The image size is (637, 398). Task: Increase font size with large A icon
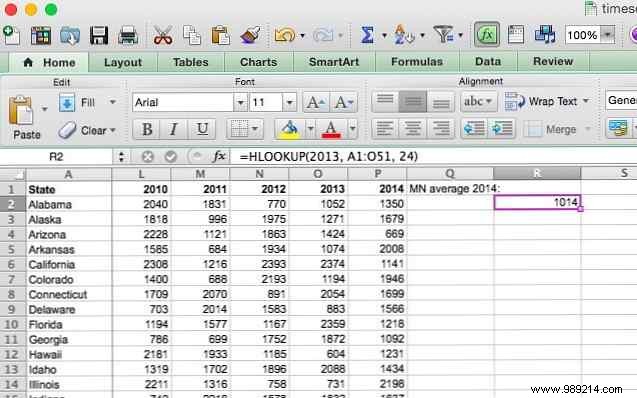[x=316, y=102]
